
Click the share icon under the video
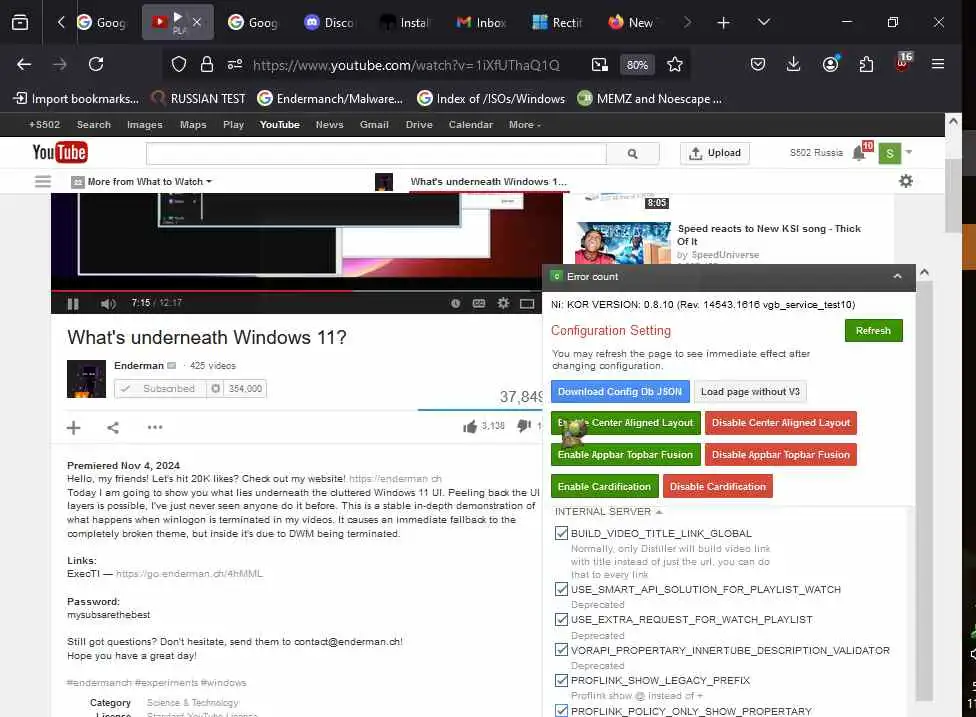click(113, 428)
